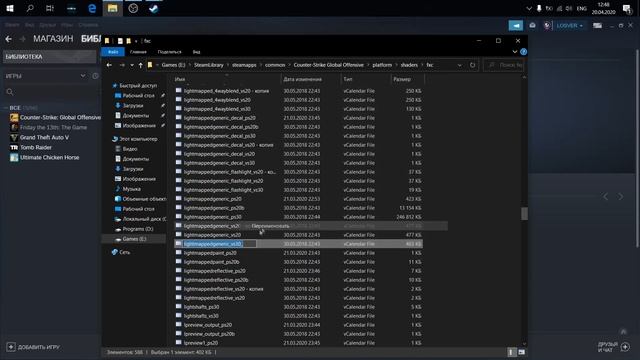
Task: Select file lightmappedpaint_ps20
Action: (x=210, y=253)
